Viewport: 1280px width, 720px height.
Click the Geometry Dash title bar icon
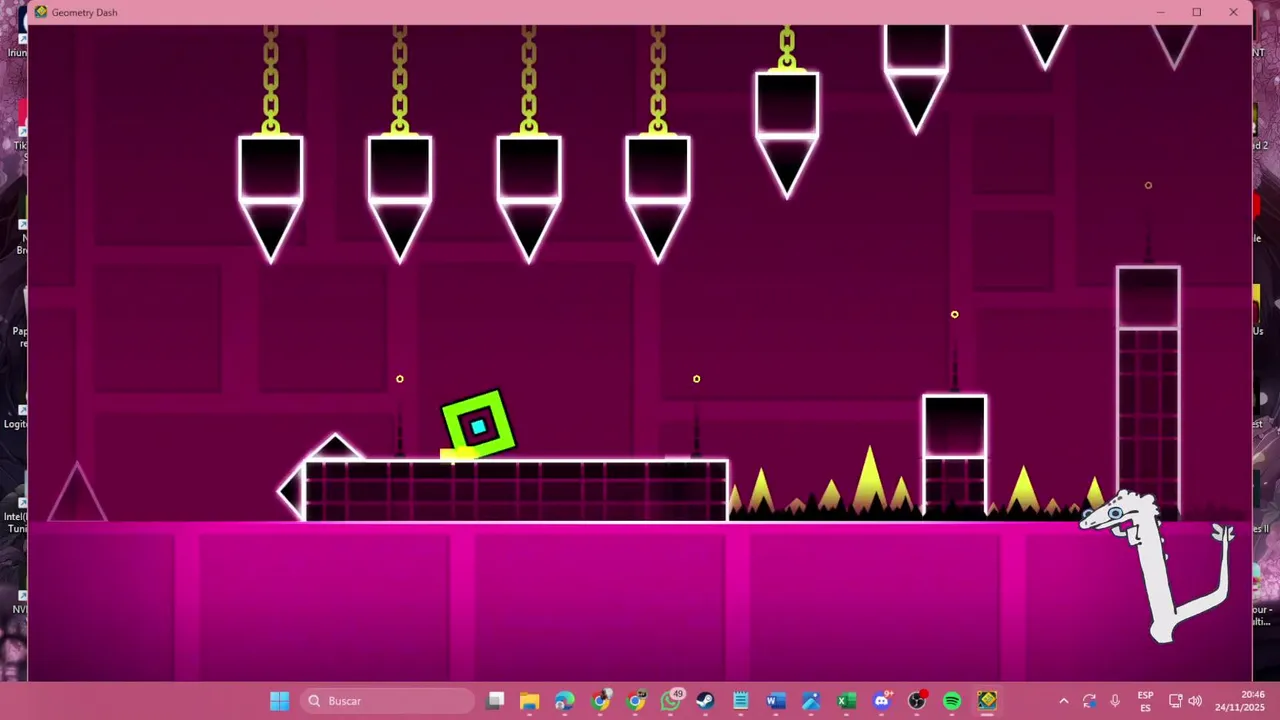(41, 12)
